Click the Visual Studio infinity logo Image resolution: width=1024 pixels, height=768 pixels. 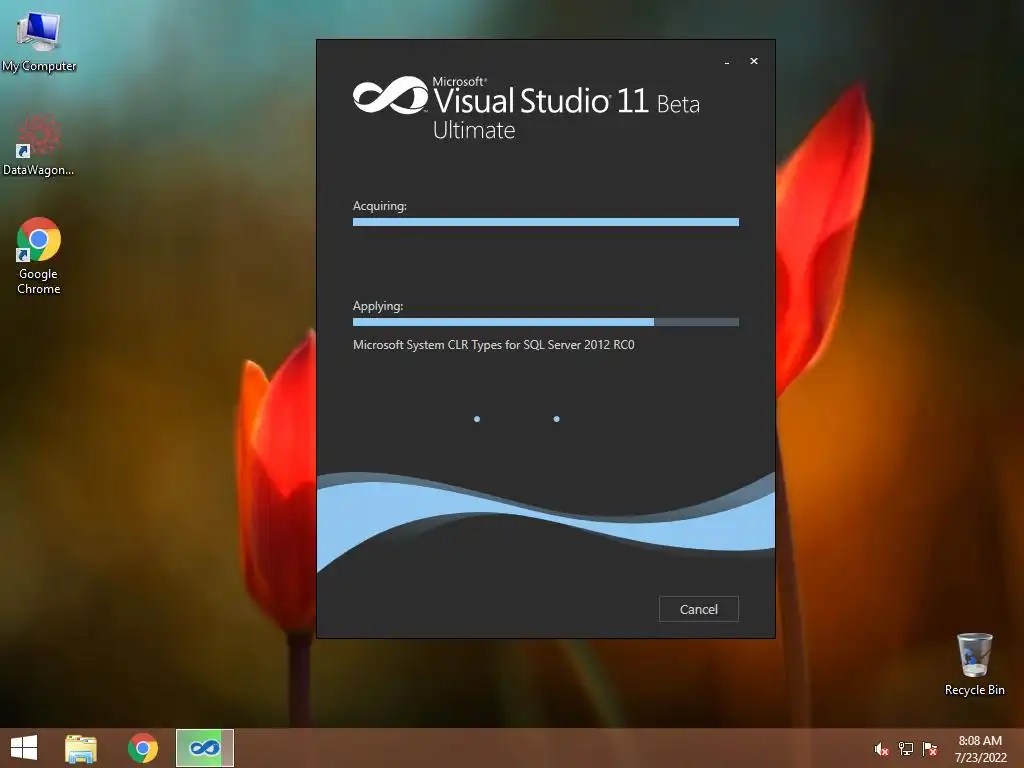390,96
